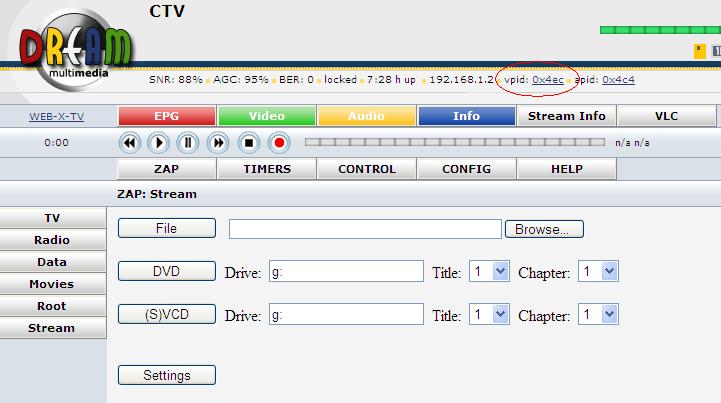Click the File stream button
Viewport: 721px width, 403px height.
point(166,228)
